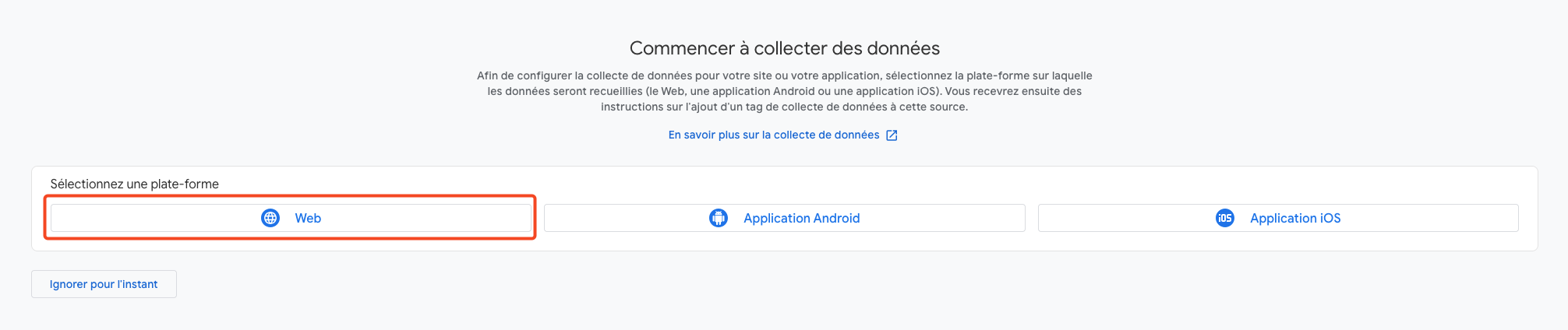The image size is (1568, 330).
Task: Choose the Application Android platform button
Action: tap(784, 218)
